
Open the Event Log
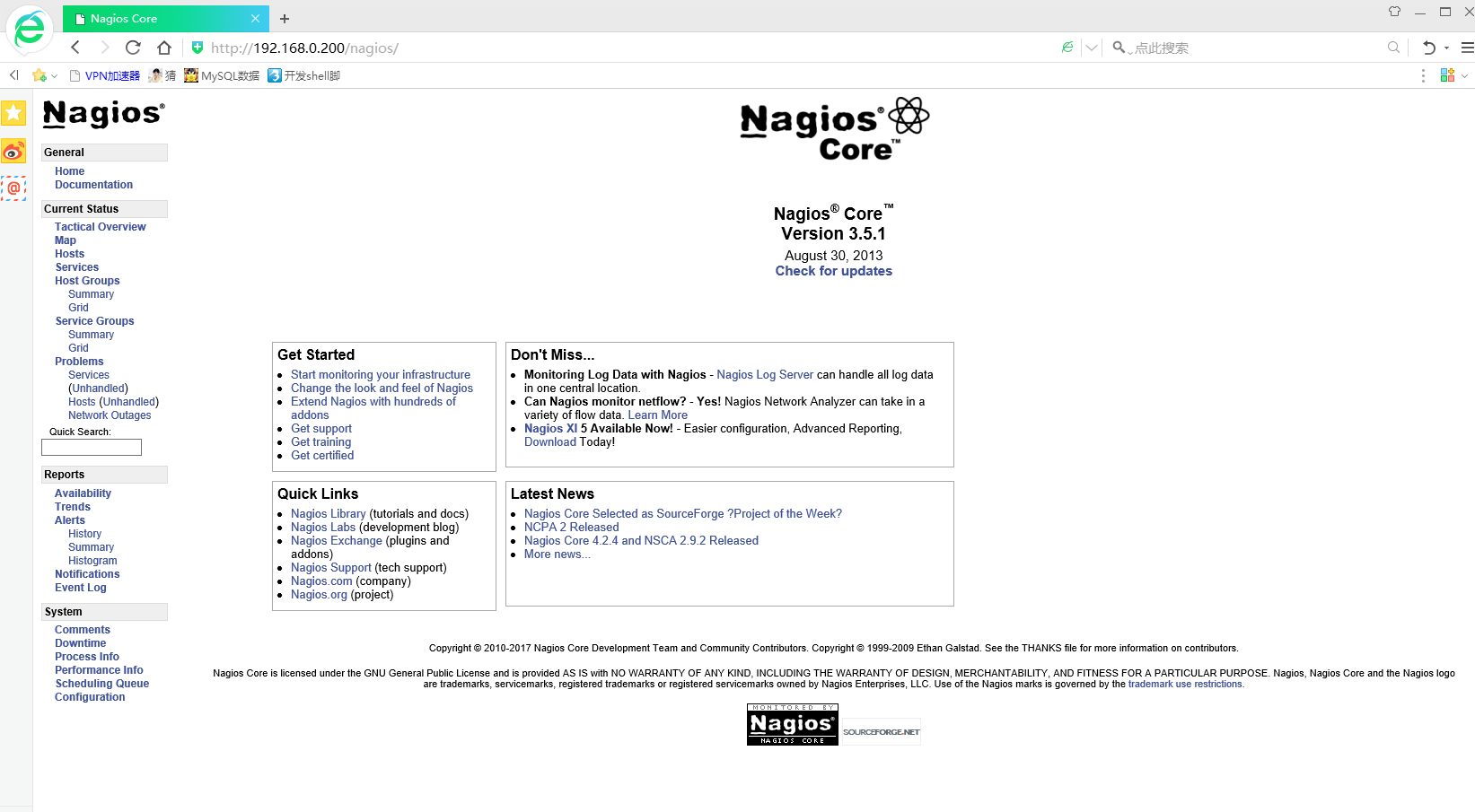pyautogui.click(x=80, y=588)
